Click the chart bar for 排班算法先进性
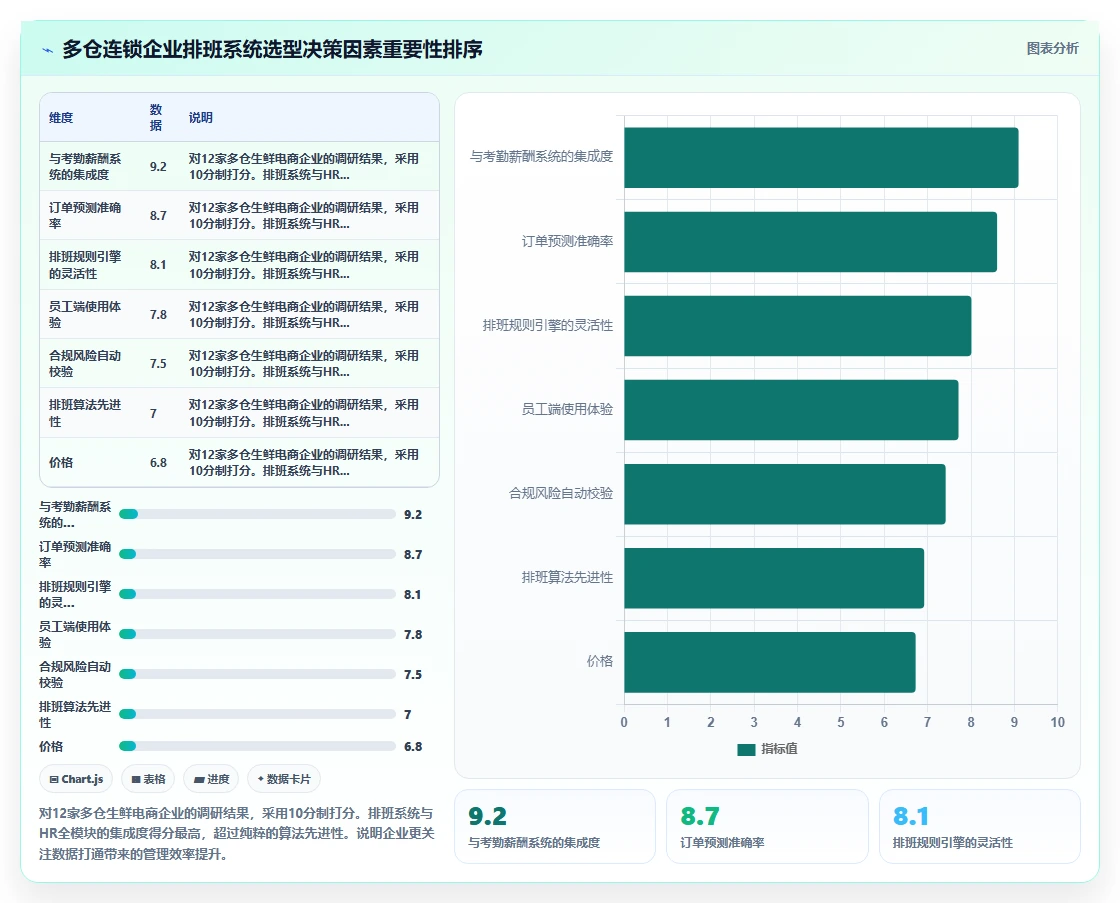 pos(774,578)
